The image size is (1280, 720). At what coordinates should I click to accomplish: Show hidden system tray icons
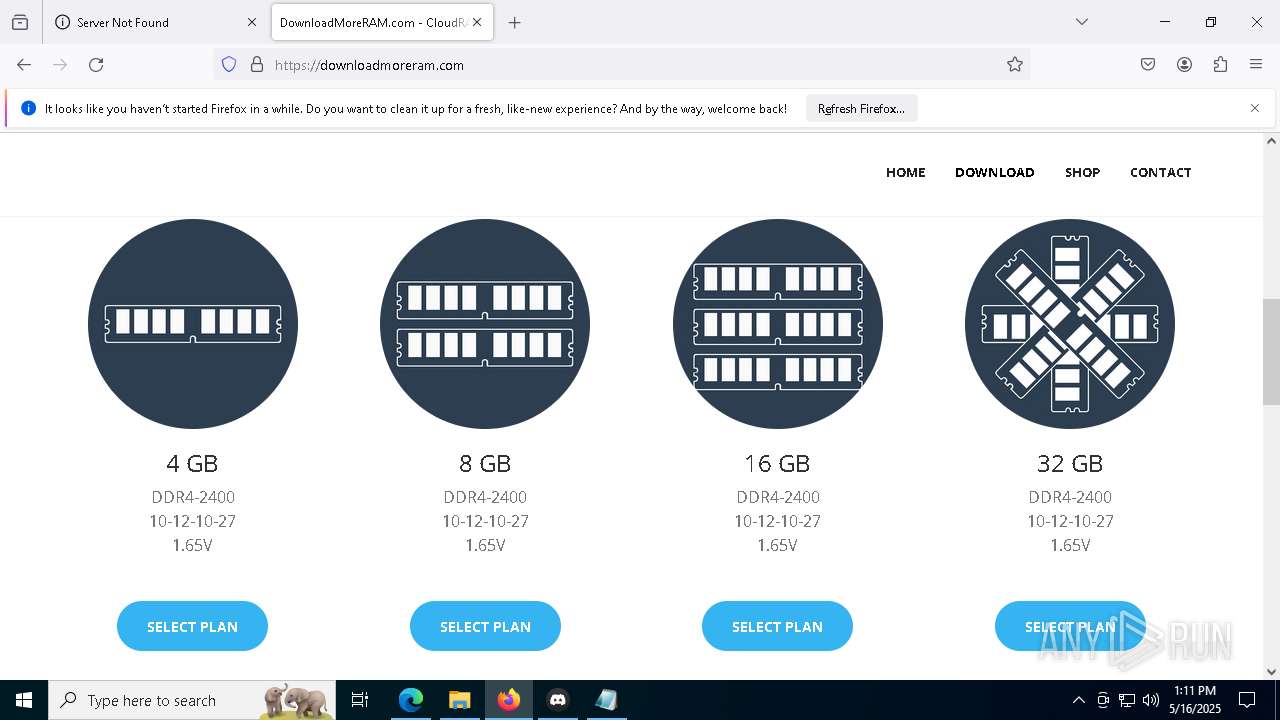1078,700
